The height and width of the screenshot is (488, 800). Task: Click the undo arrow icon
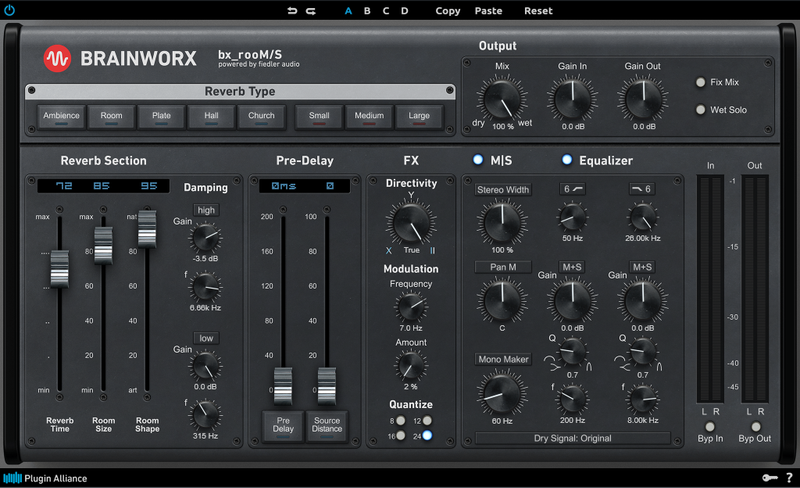pyautogui.click(x=292, y=11)
